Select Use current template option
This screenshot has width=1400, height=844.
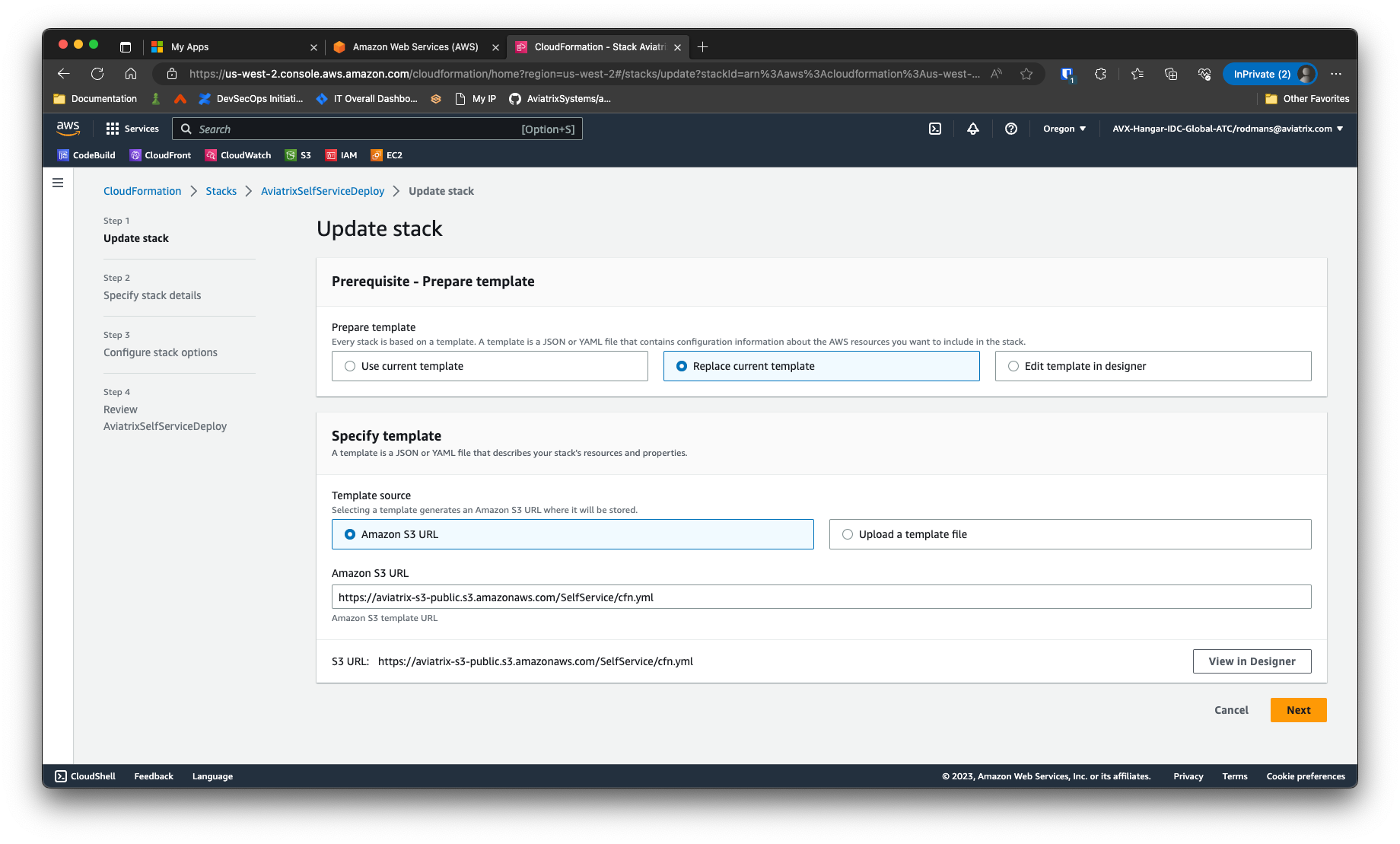click(490, 366)
